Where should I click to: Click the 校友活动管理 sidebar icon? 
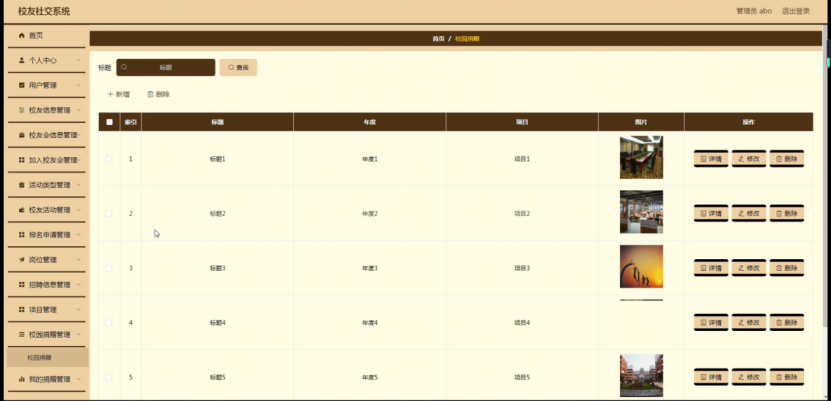tap(22, 210)
